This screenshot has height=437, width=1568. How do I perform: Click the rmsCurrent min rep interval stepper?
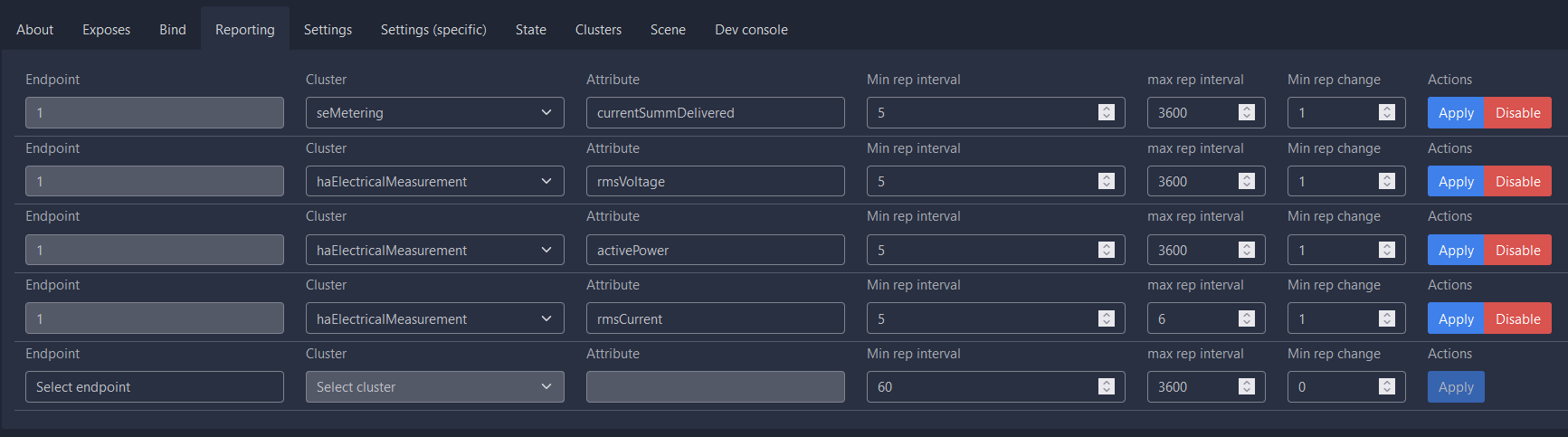(1106, 318)
